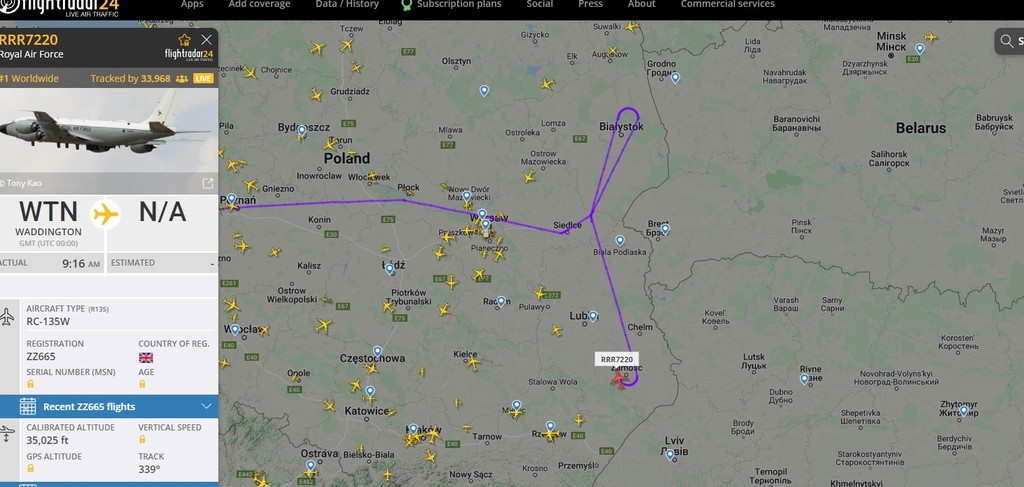Select the red RRR7220 aircraft on the map
Image resolution: width=1024 pixels, height=487 pixels.
[619, 379]
